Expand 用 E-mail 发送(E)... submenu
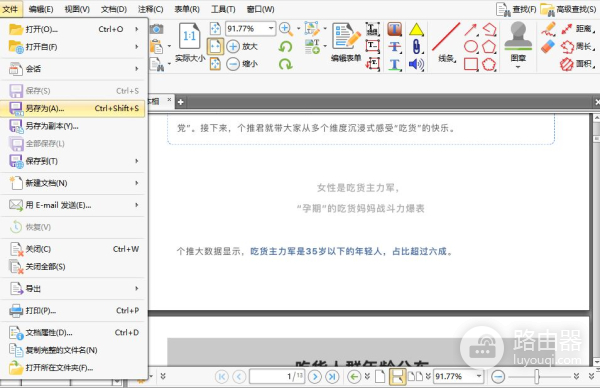 pyautogui.click(x=73, y=205)
